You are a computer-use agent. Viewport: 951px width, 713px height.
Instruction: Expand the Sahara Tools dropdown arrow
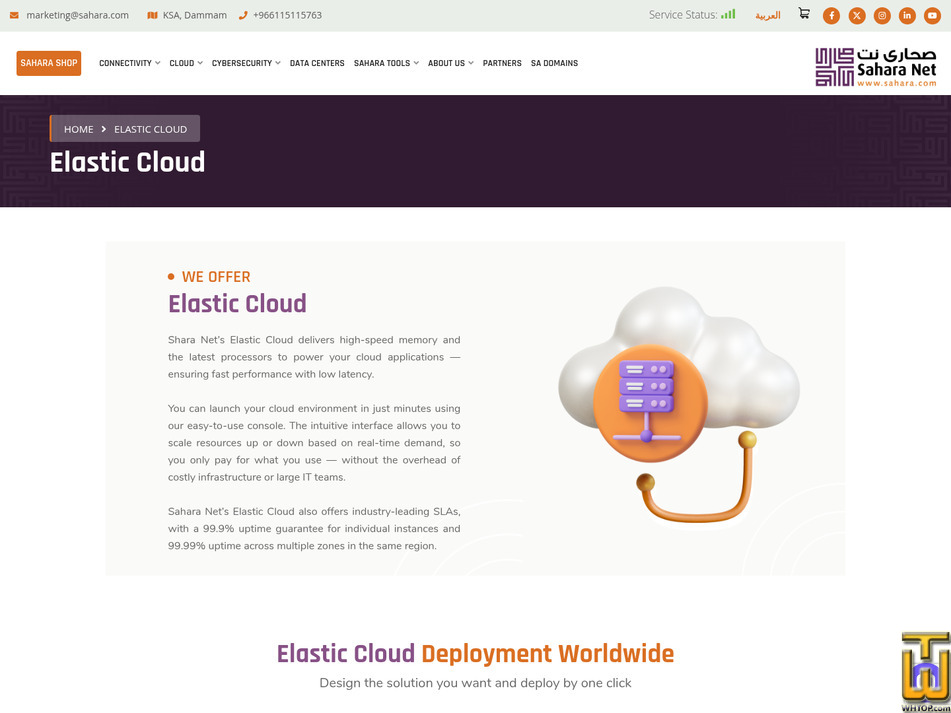point(416,63)
